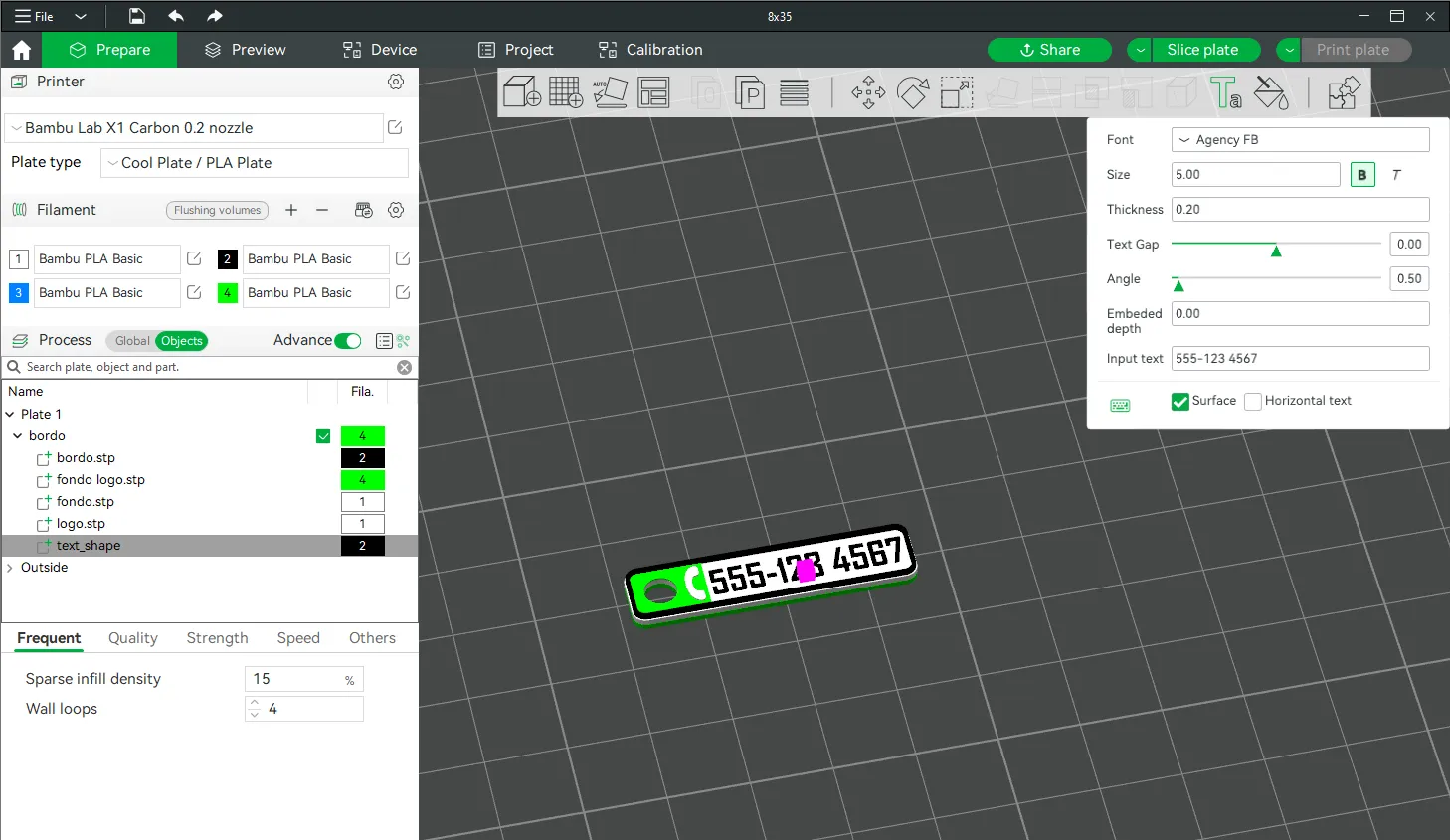Click the Assembly view icon
1450x840 pixels.
[x=1344, y=92]
